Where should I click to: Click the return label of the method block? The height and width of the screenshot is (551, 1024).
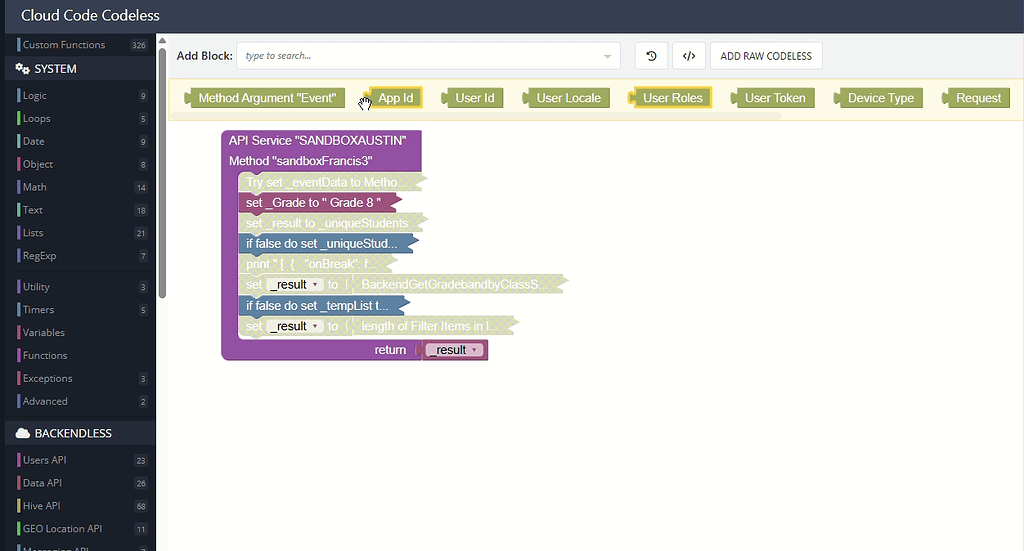click(x=390, y=350)
